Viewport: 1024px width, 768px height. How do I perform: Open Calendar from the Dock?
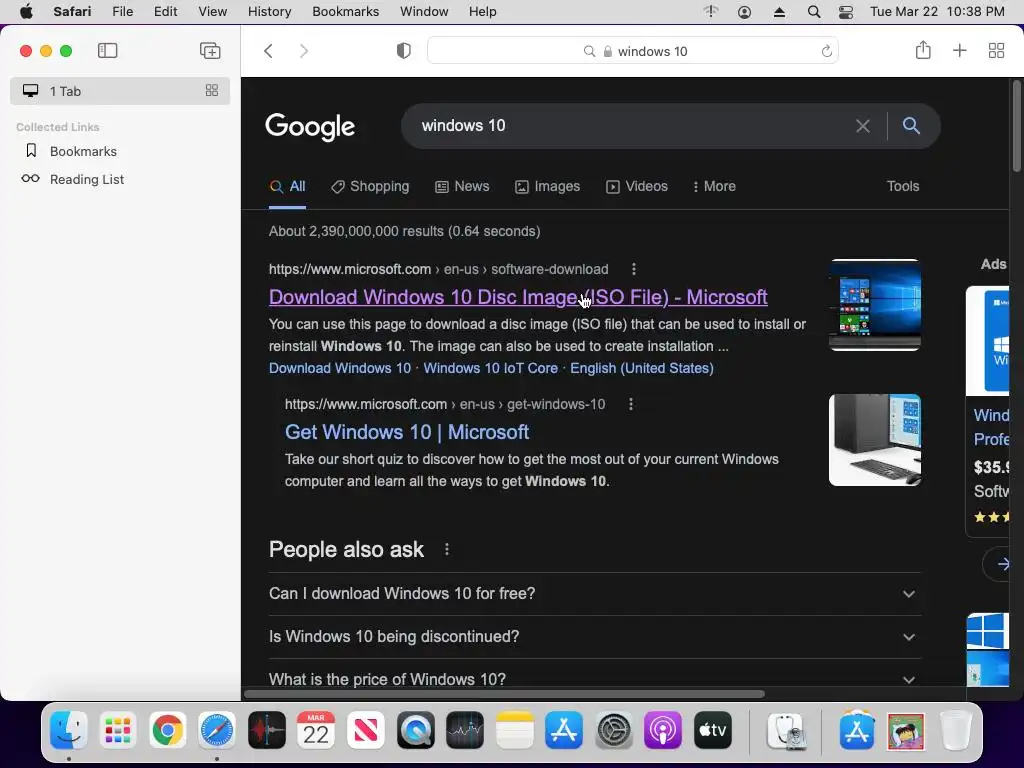316,730
